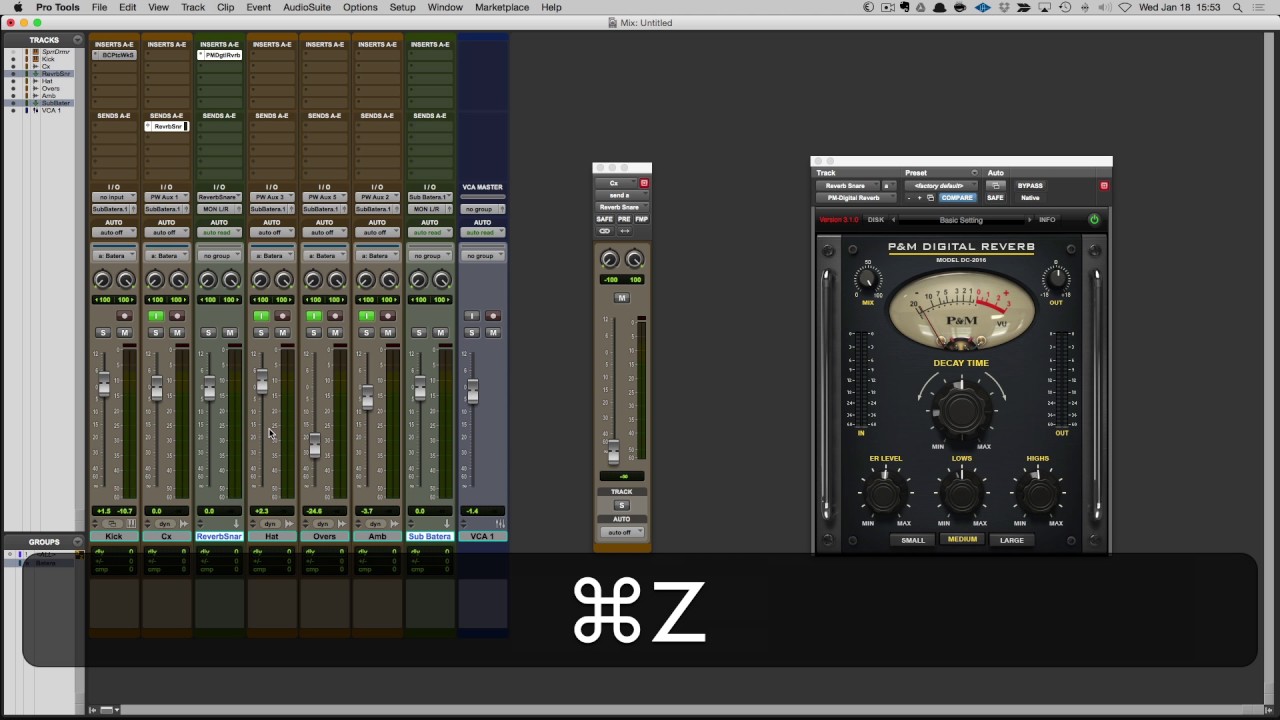This screenshot has height=720, width=1280.
Task: Click the MIX knob in reverb
Action: click(x=867, y=280)
